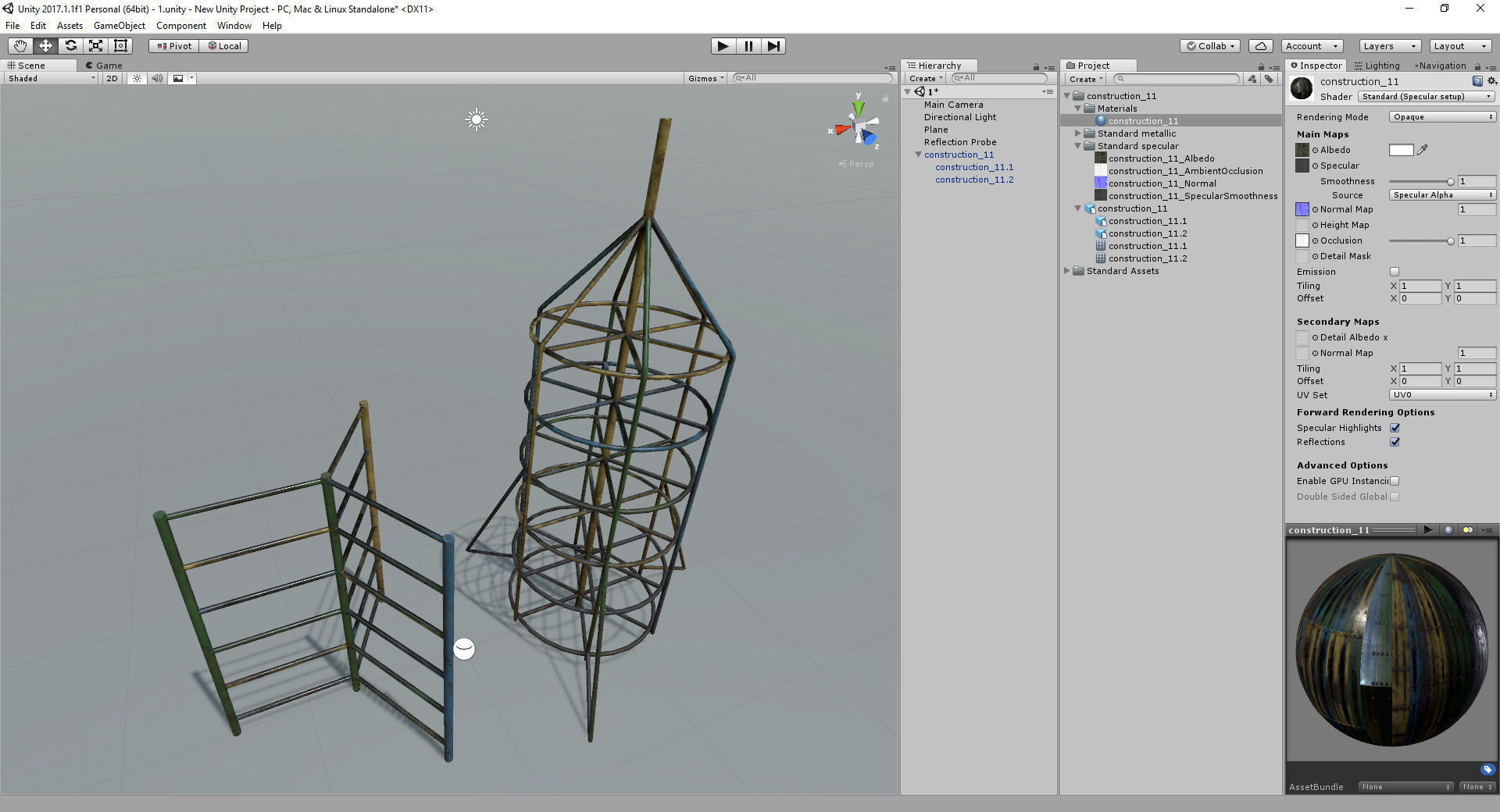1500x812 pixels.
Task: Select the Hand tool
Action: point(20,46)
